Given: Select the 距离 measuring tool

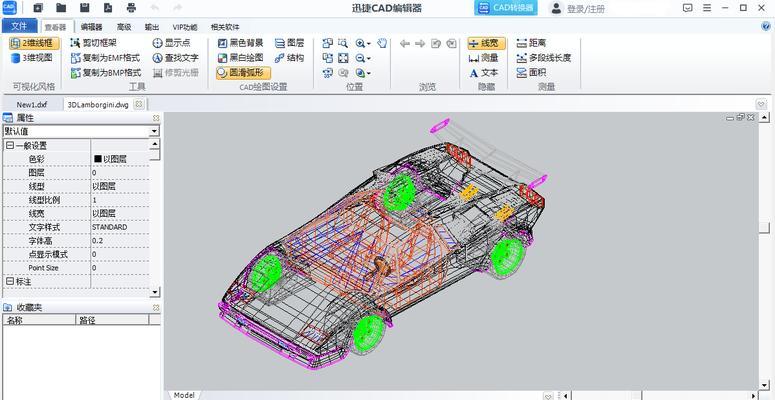Looking at the screenshot, I should [x=531, y=43].
